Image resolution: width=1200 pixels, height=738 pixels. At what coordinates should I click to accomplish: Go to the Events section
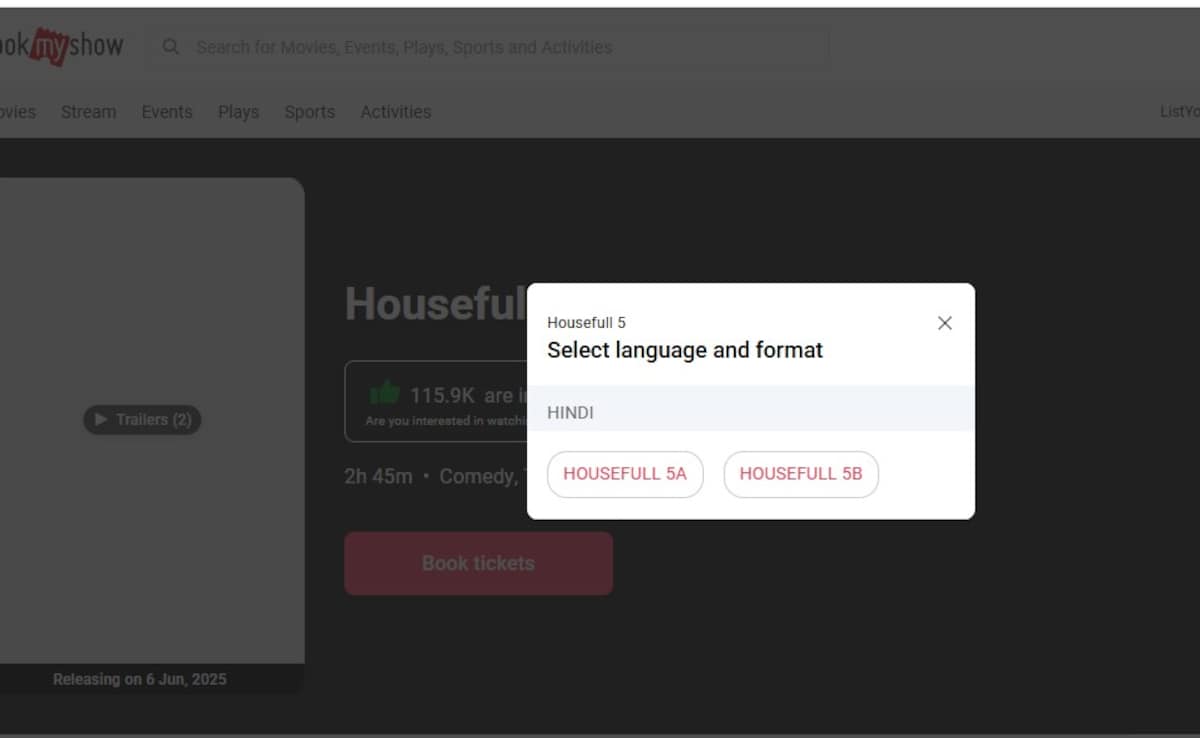[166, 112]
